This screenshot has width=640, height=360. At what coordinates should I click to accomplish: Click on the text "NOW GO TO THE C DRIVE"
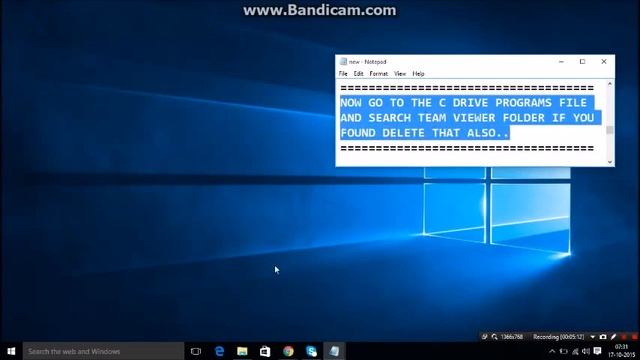pos(414,102)
